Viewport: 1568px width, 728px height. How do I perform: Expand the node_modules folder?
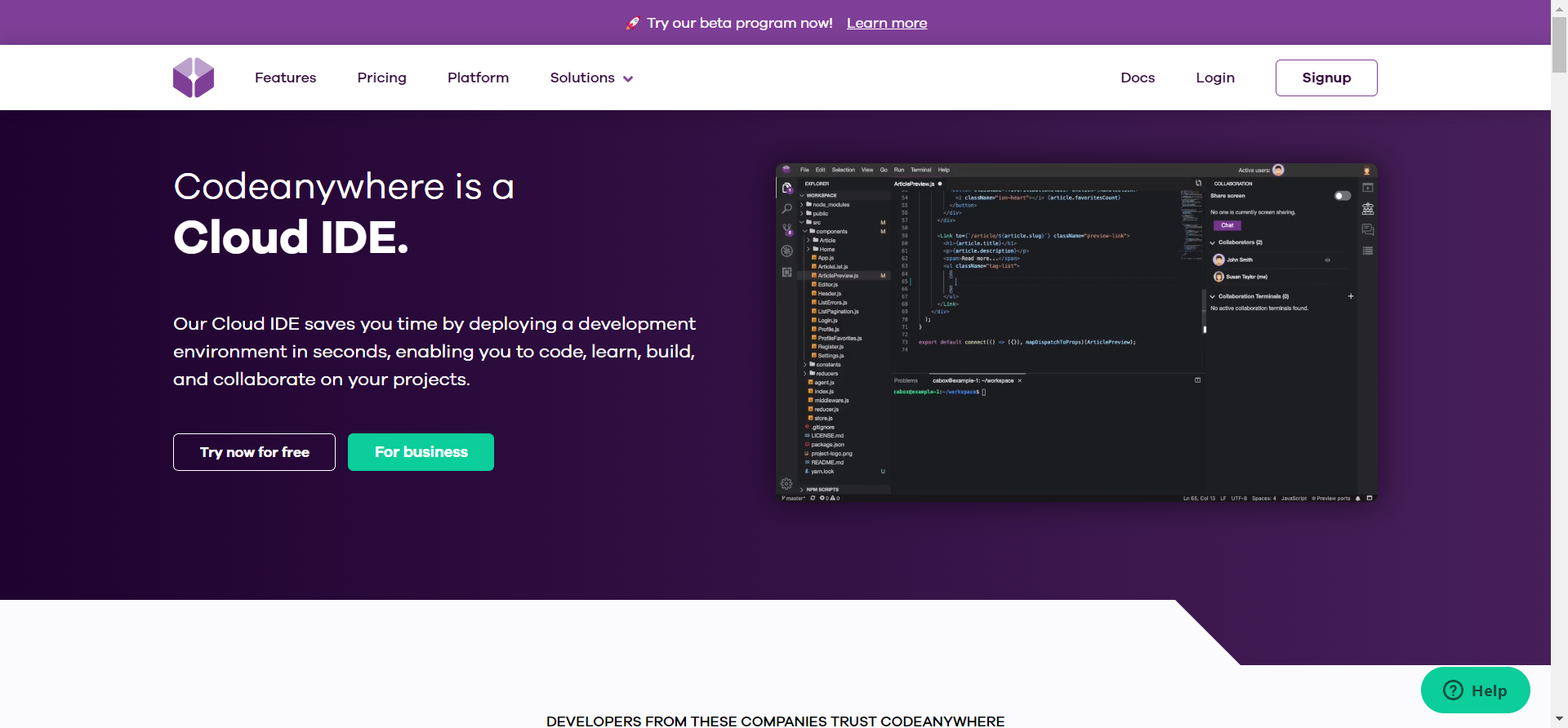pos(826,205)
